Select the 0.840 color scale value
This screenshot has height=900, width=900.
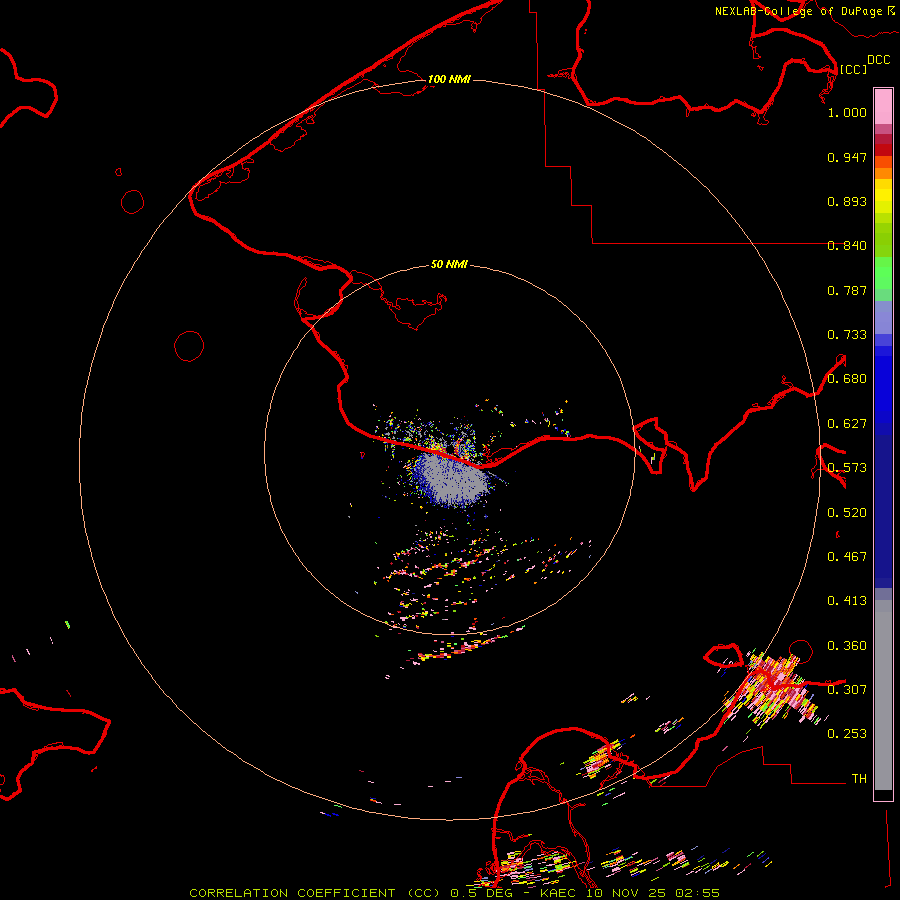(x=847, y=246)
